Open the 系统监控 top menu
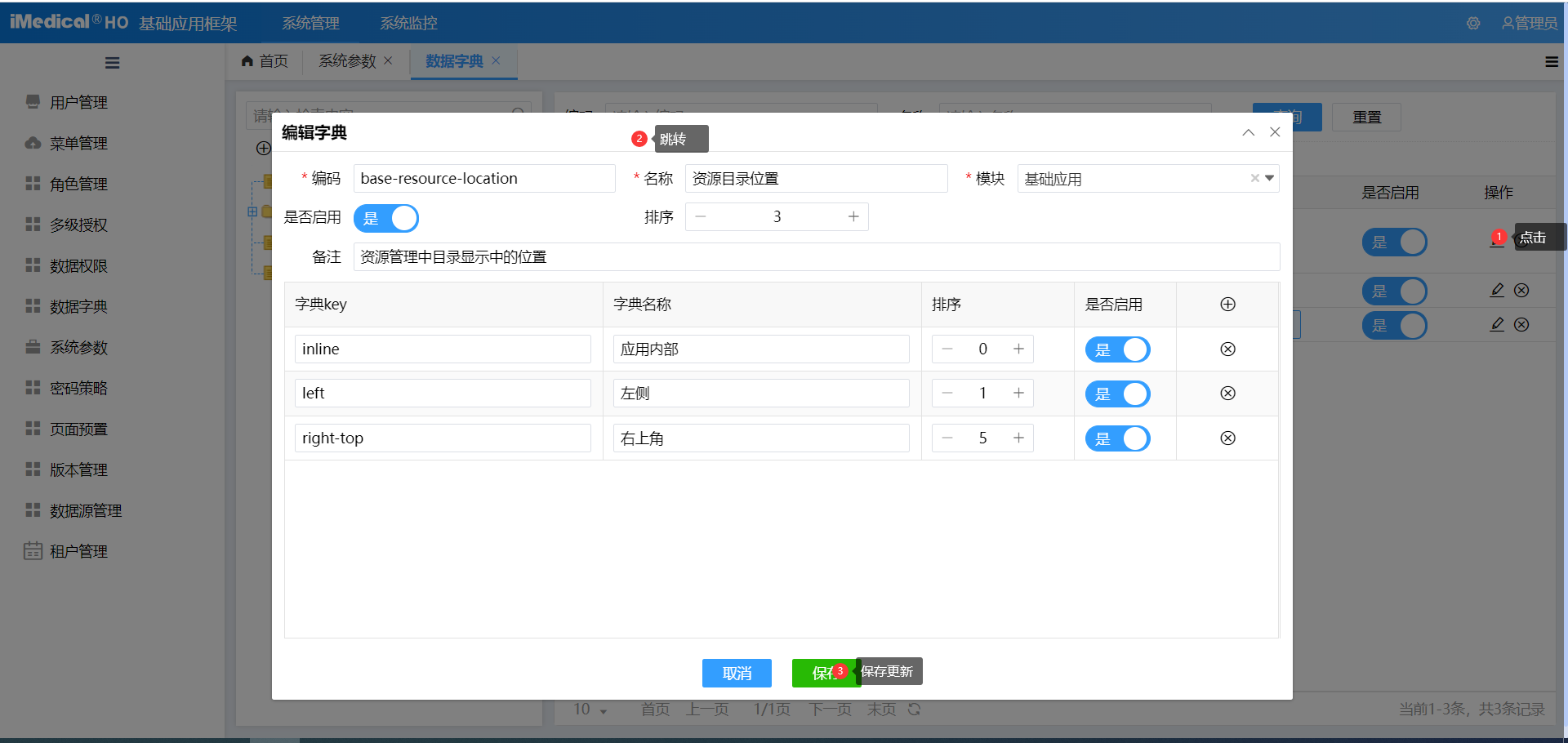This screenshot has height=743, width=1568. (408, 24)
